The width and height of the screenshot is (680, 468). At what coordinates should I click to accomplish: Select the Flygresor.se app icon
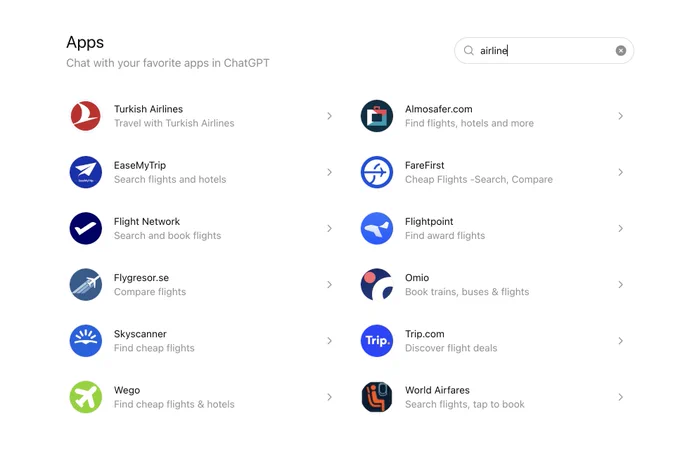click(86, 285)
